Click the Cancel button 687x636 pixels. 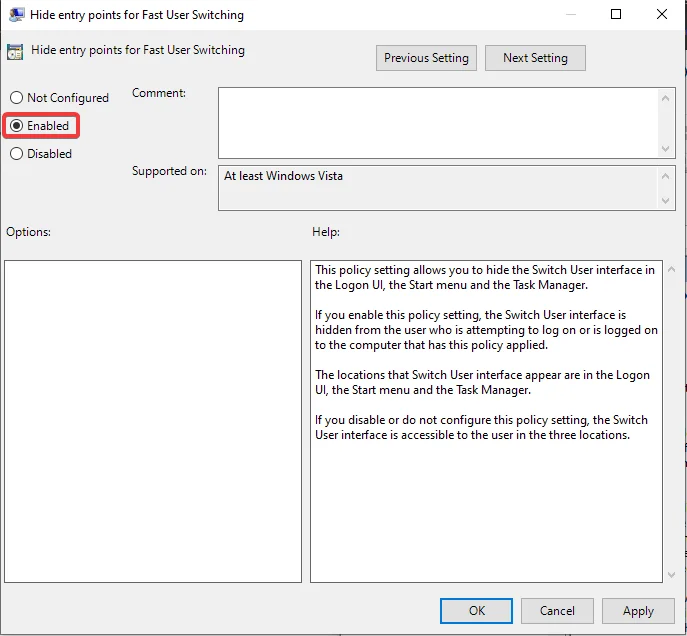click(x=557, y=611)
